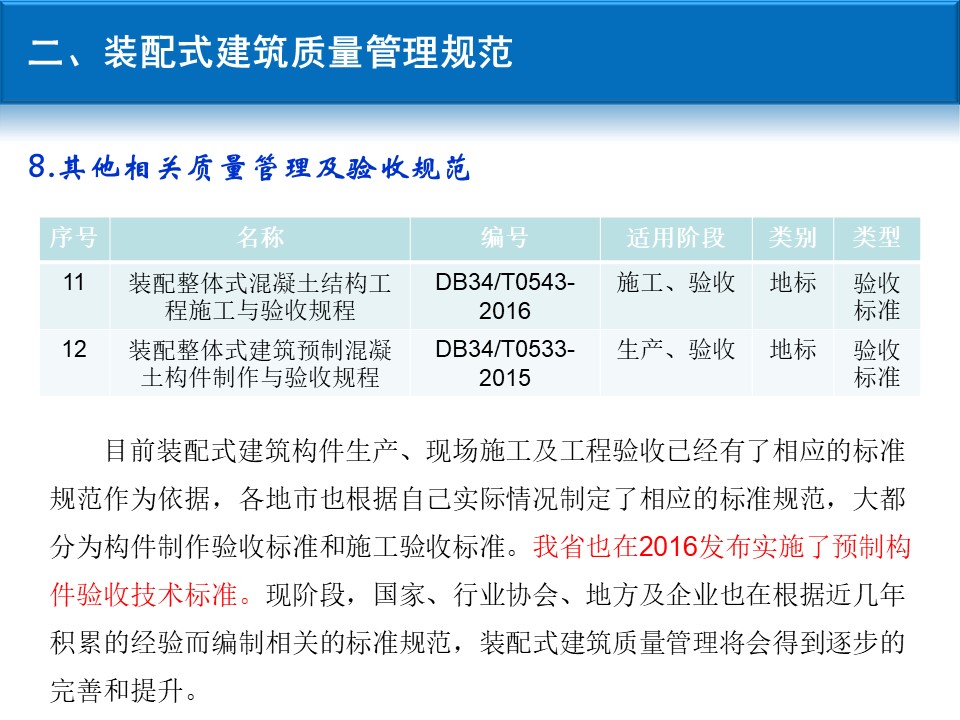
Task: Click 验收标准 in row 12
Action: tap(877, 363)
